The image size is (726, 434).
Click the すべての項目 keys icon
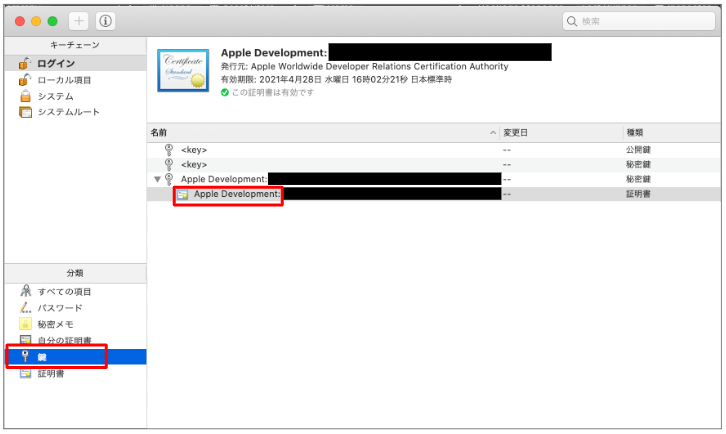click(26, 291)
